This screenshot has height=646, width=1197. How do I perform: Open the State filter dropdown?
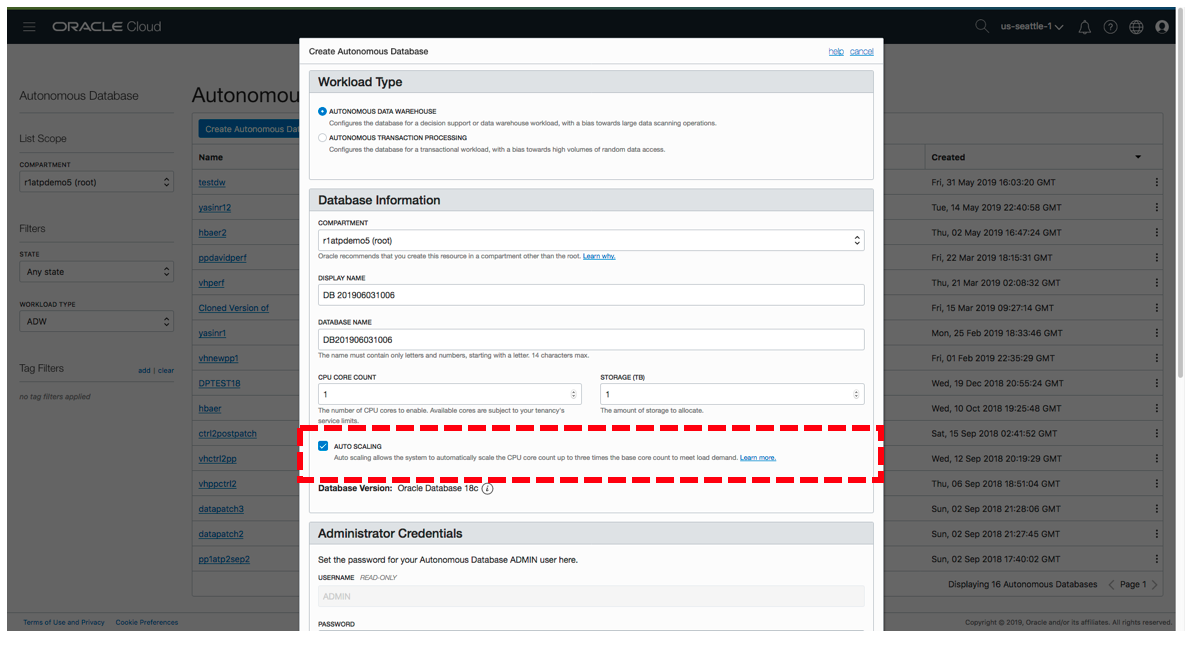pos(96,272)
